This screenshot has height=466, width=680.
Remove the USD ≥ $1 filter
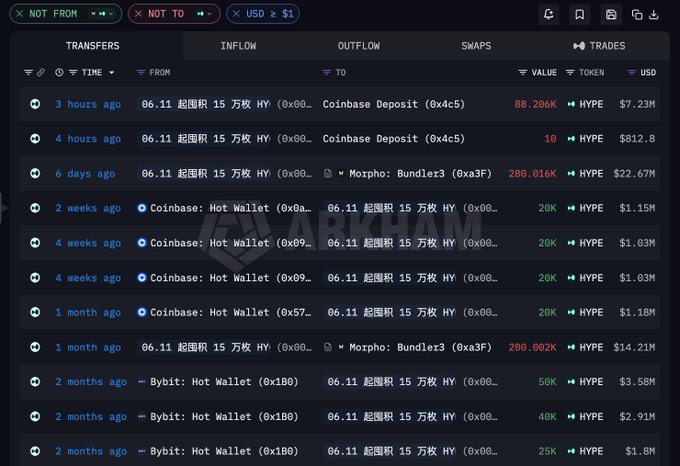[236, 14]
